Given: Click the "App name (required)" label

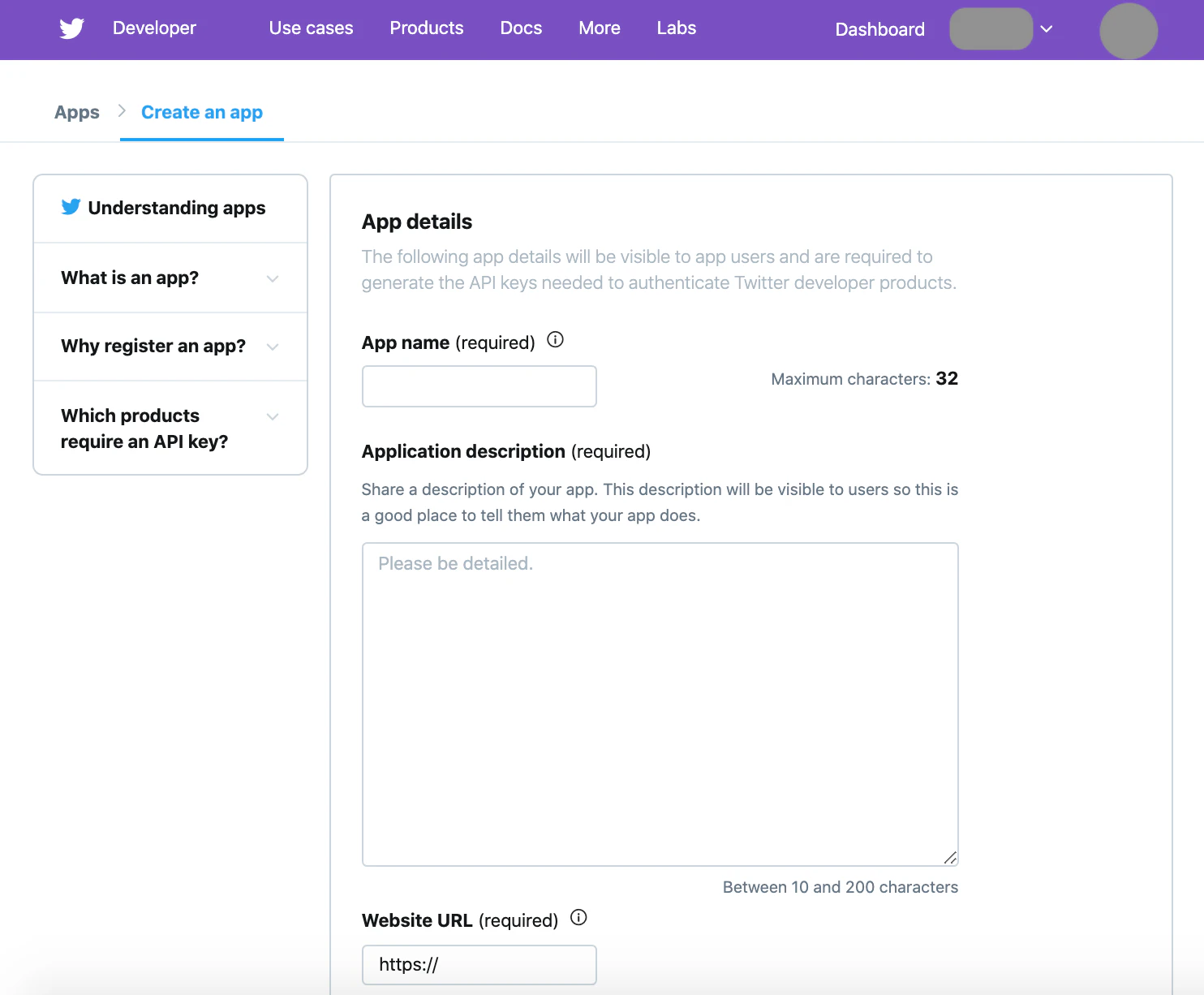Looking at the screenshot, I should coord(449,342).
